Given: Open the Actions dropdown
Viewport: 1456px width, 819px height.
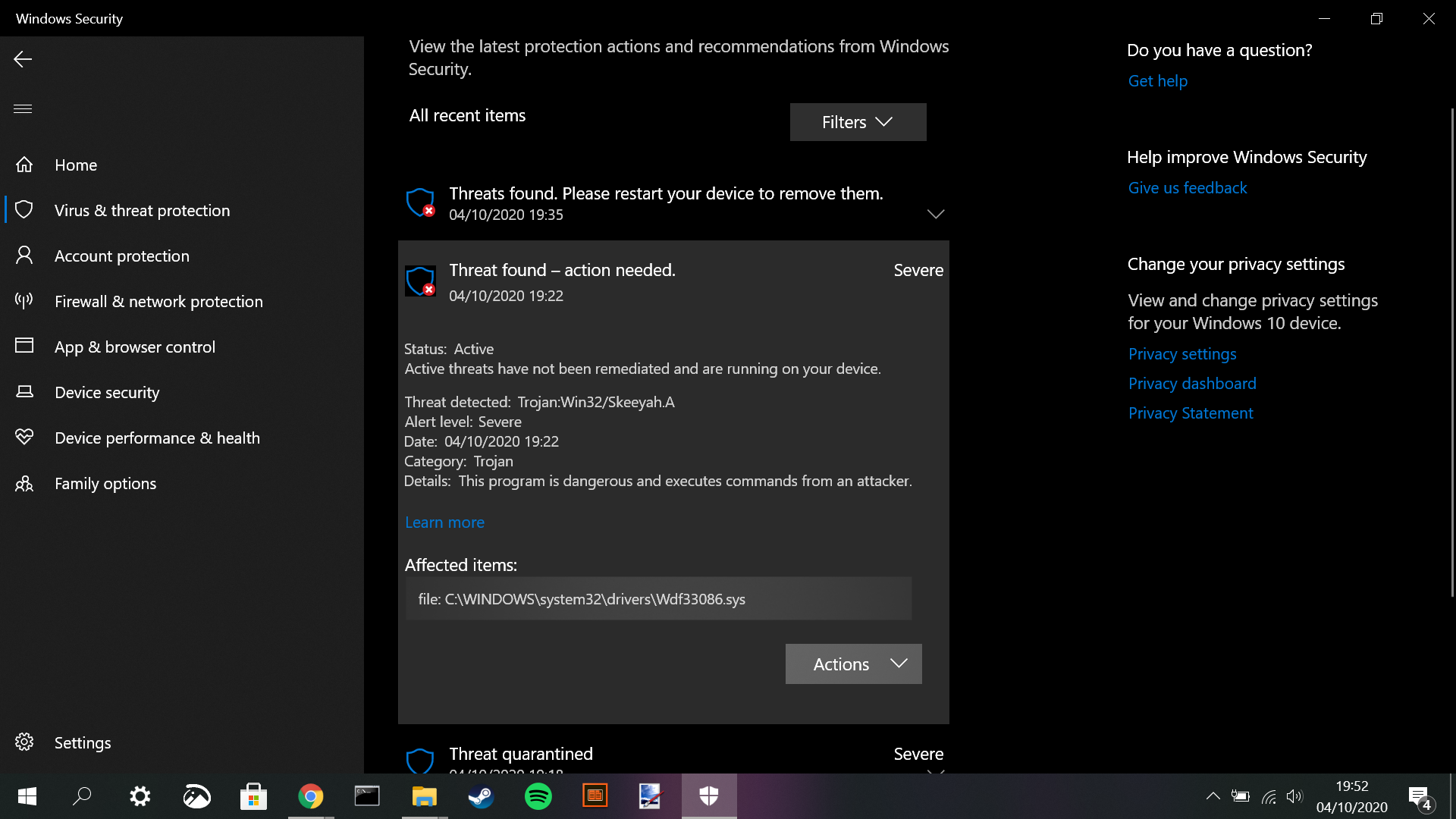Looking at the screenshot, I should pyautogui.click(x=853, y=664).
